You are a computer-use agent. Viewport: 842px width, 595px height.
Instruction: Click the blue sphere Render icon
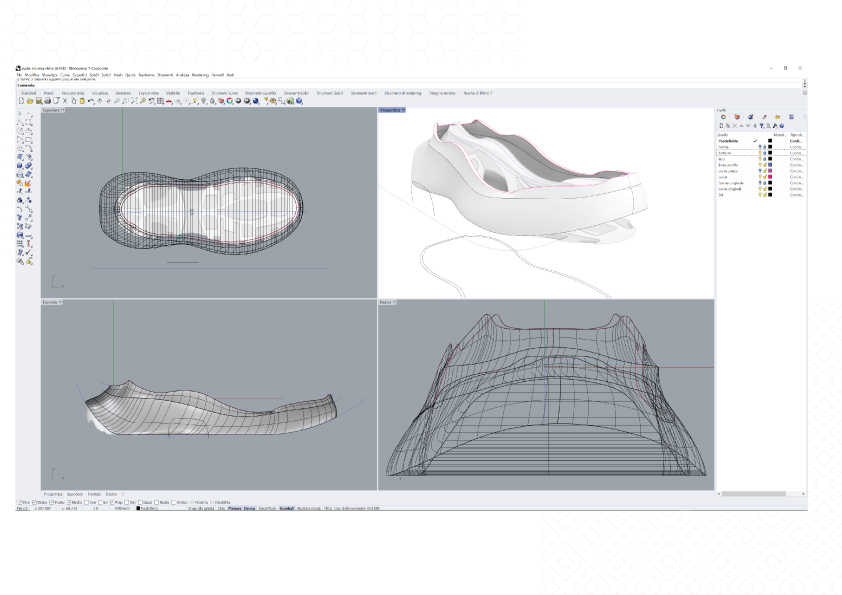coord(256,101)
